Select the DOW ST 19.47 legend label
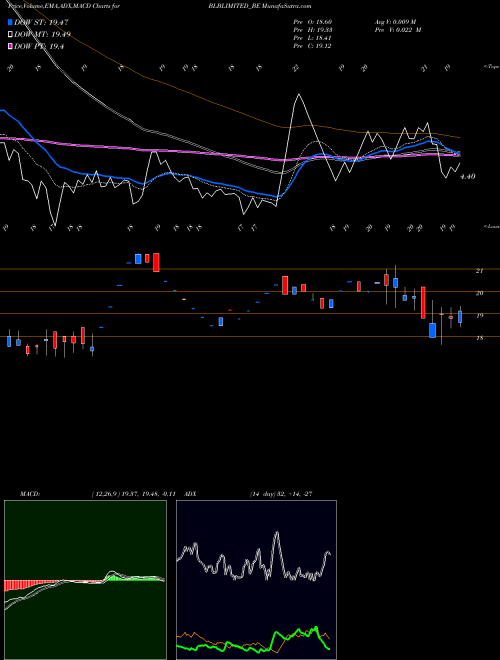Screen dimensions: 500x660 pyautogui.click(x=41, y=22)
